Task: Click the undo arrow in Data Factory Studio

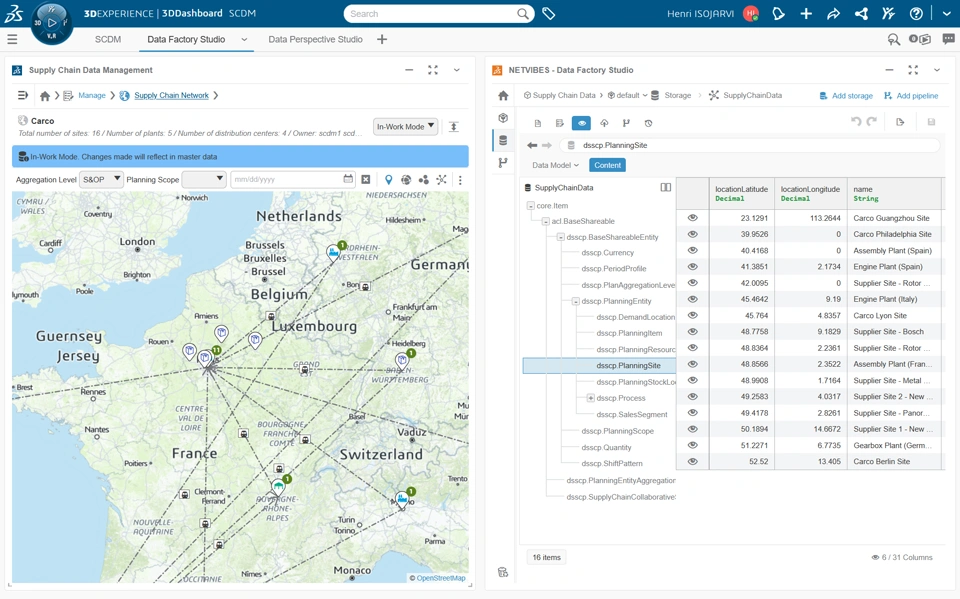Action: [x=856, y=122]
